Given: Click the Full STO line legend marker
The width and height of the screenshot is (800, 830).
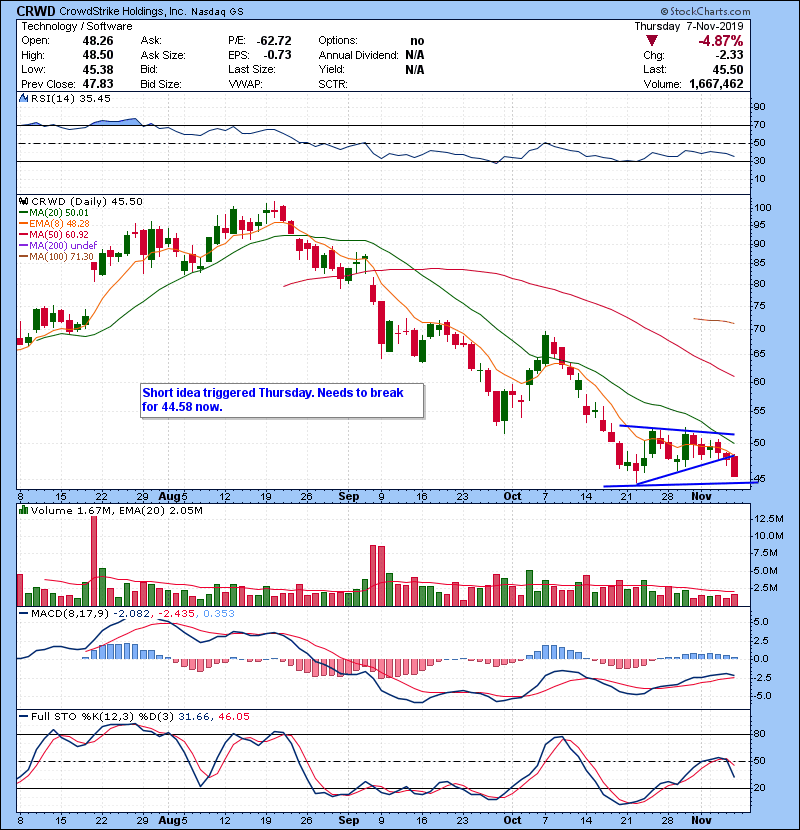Looking at the screenshot, I should (x=23, y=717).
